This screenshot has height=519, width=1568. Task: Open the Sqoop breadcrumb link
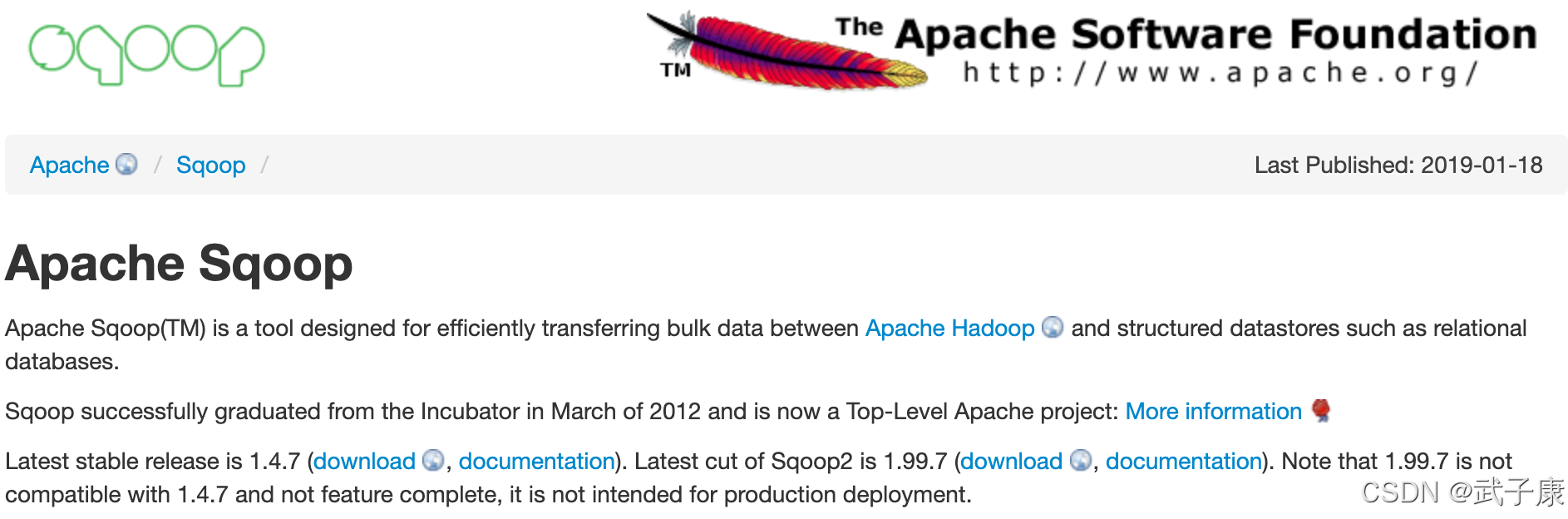(x=211, y=165)
